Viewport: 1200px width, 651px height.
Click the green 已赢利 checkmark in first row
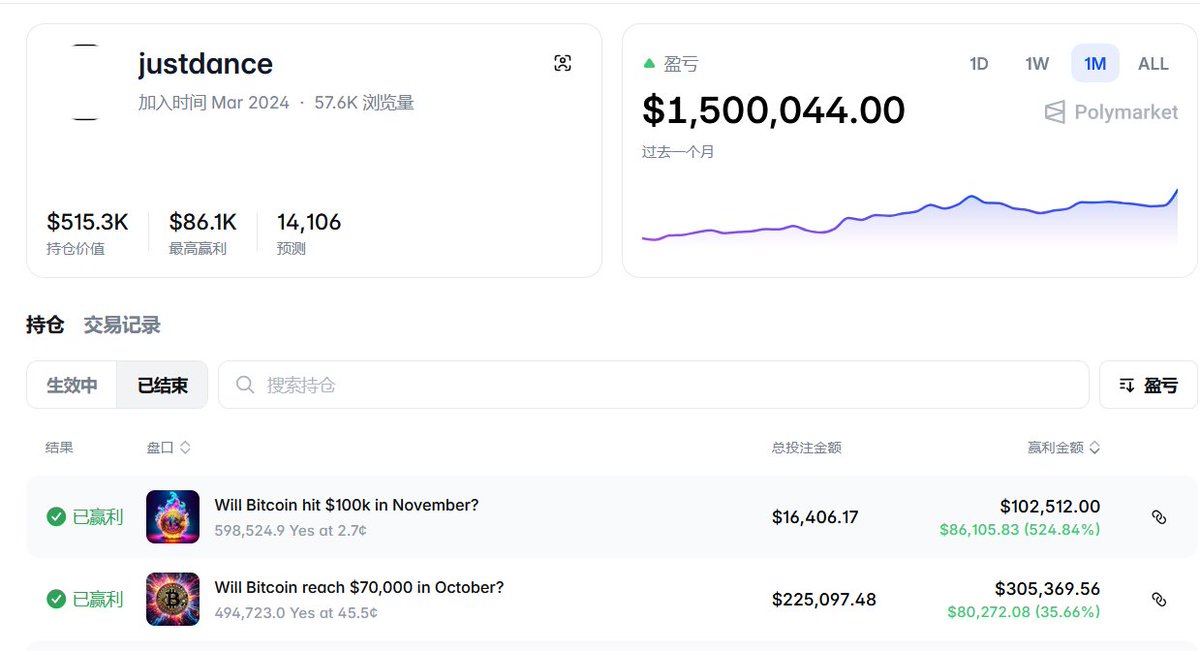click(57, 517)
